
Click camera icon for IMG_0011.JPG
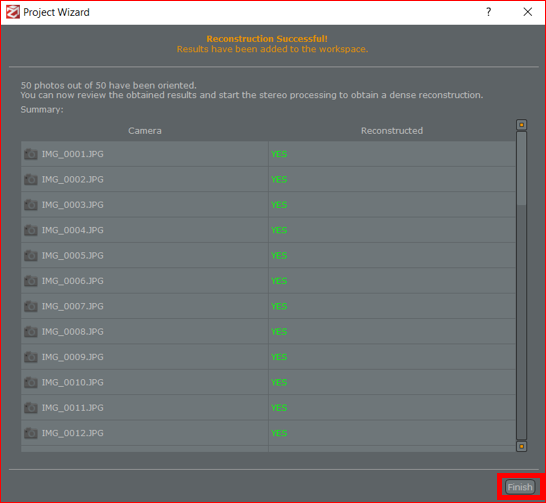coord(31,408)
